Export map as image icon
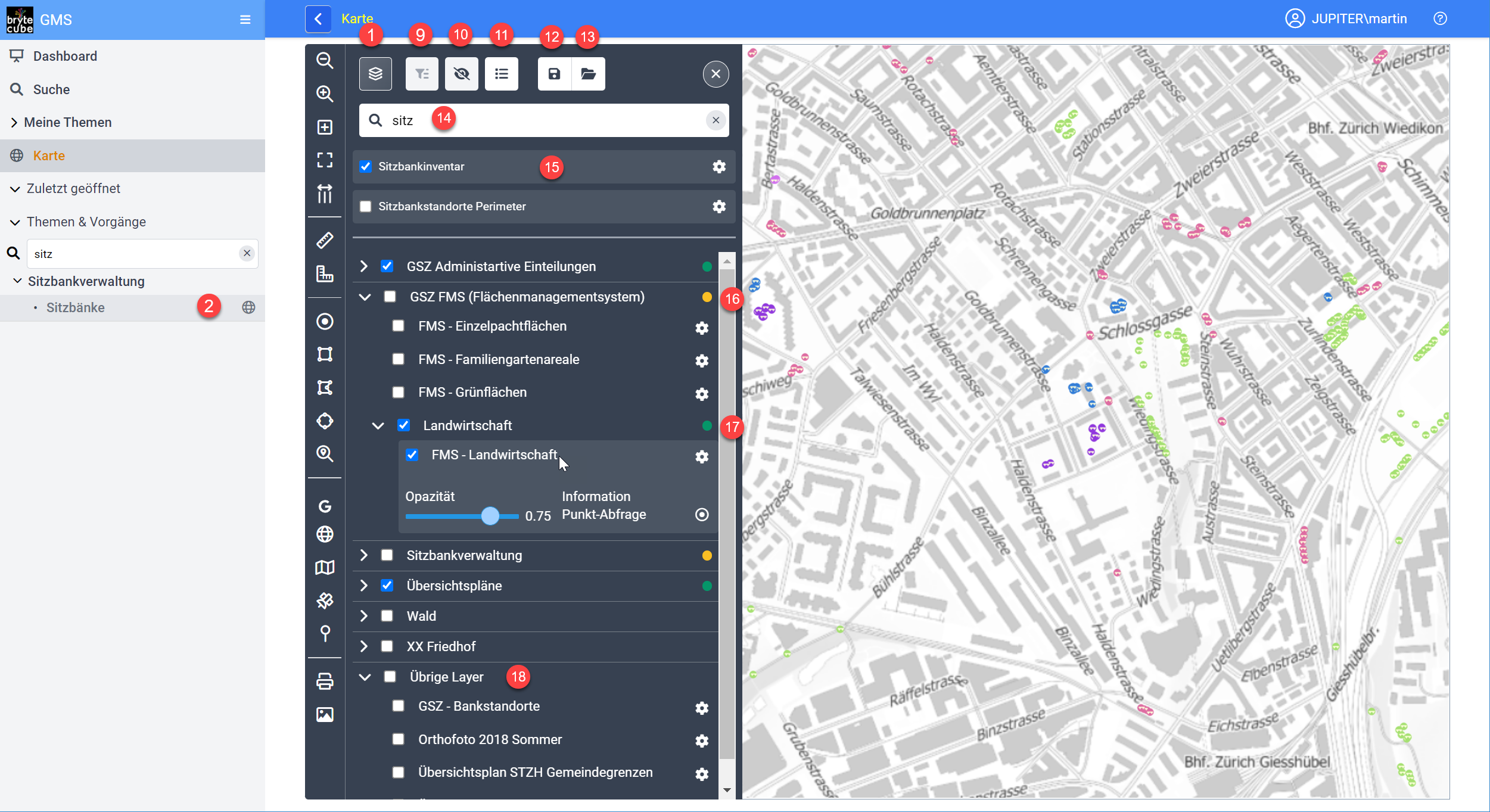The height and width of the screenshot is (812, 1490). [325, 714]
